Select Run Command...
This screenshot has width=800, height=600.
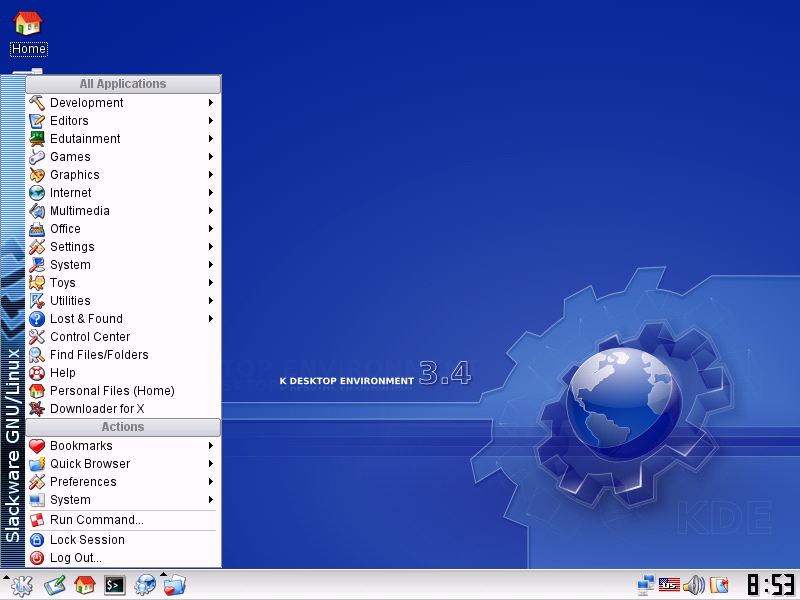pos(123,520)
